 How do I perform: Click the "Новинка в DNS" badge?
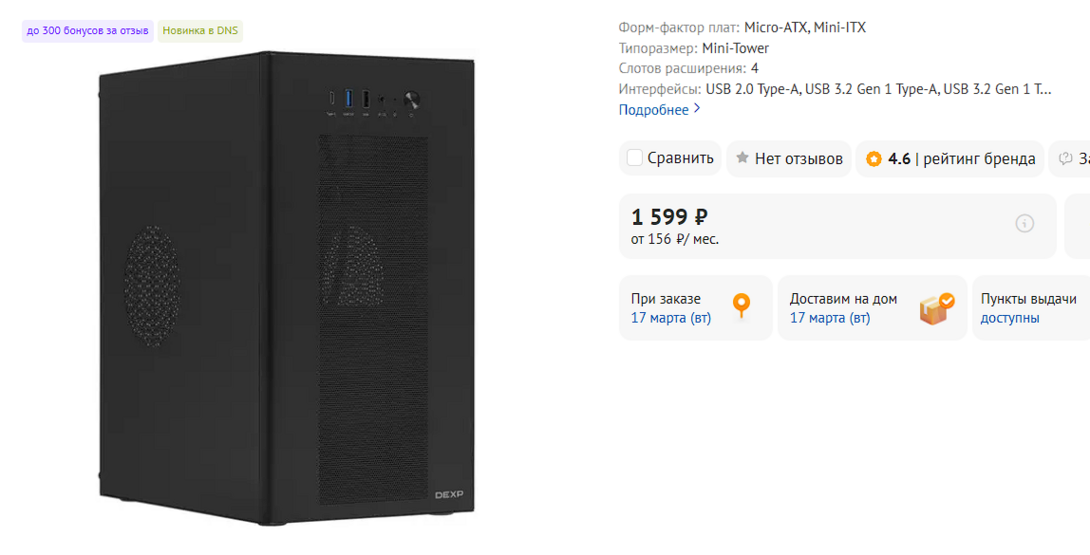[x=200, y=31]
